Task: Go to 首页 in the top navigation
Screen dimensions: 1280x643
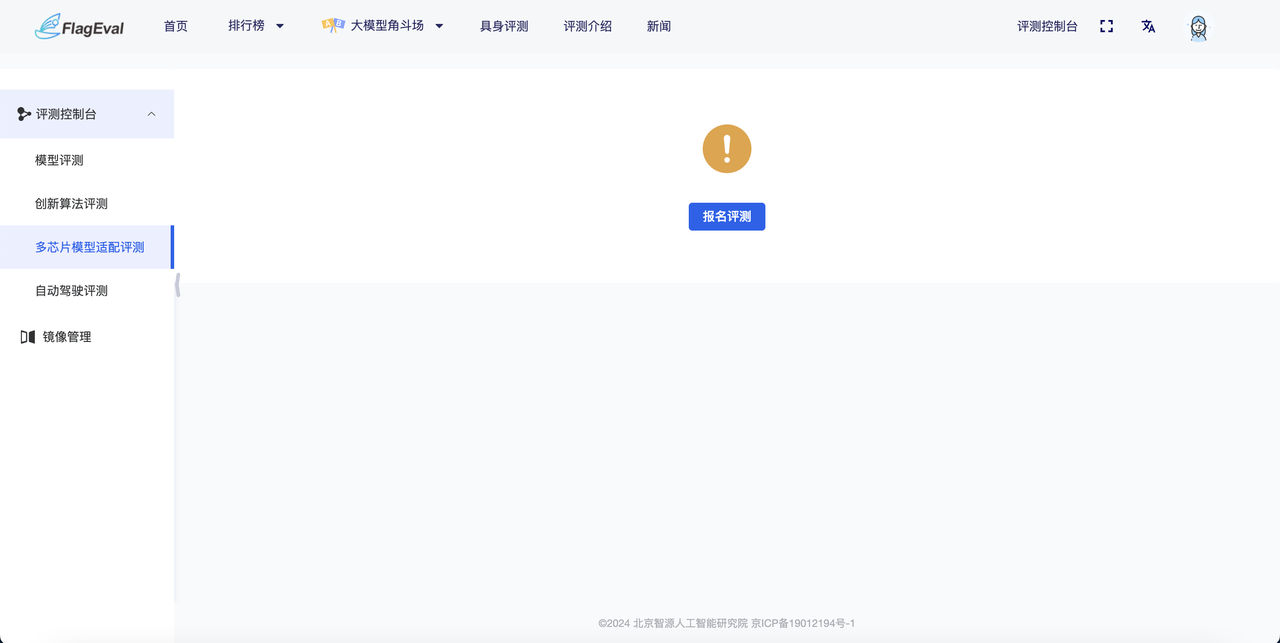Action: click(176, 26)
